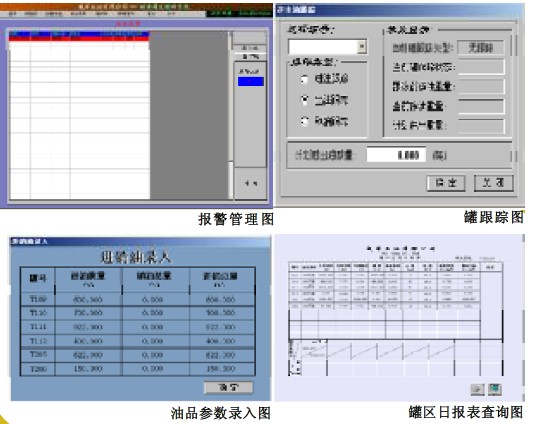Click the printer icon below the daily report
Image resolution: width=540 pixels, height=424 pixels.
pos(477,390)
